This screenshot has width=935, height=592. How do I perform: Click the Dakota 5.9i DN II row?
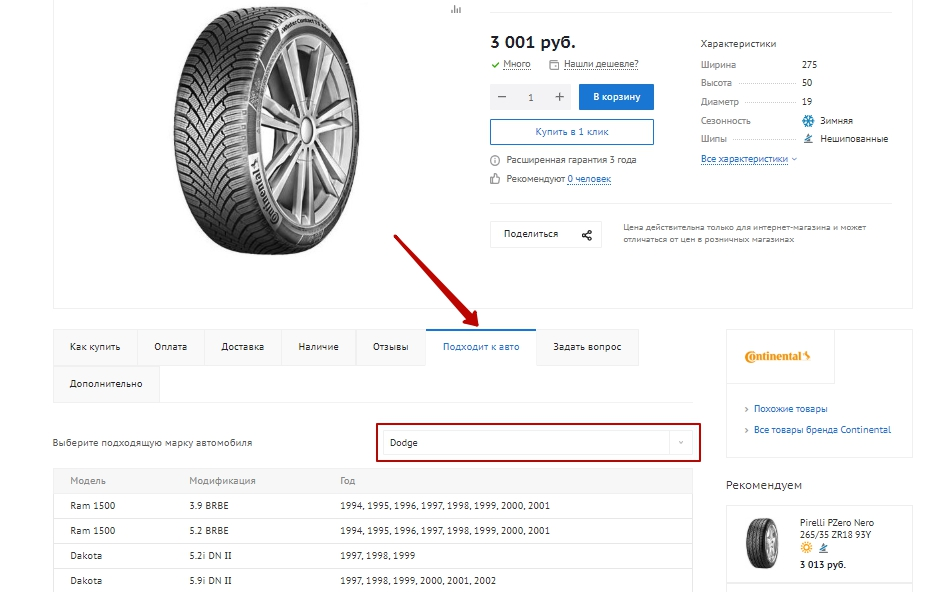(x=373, y=581)
